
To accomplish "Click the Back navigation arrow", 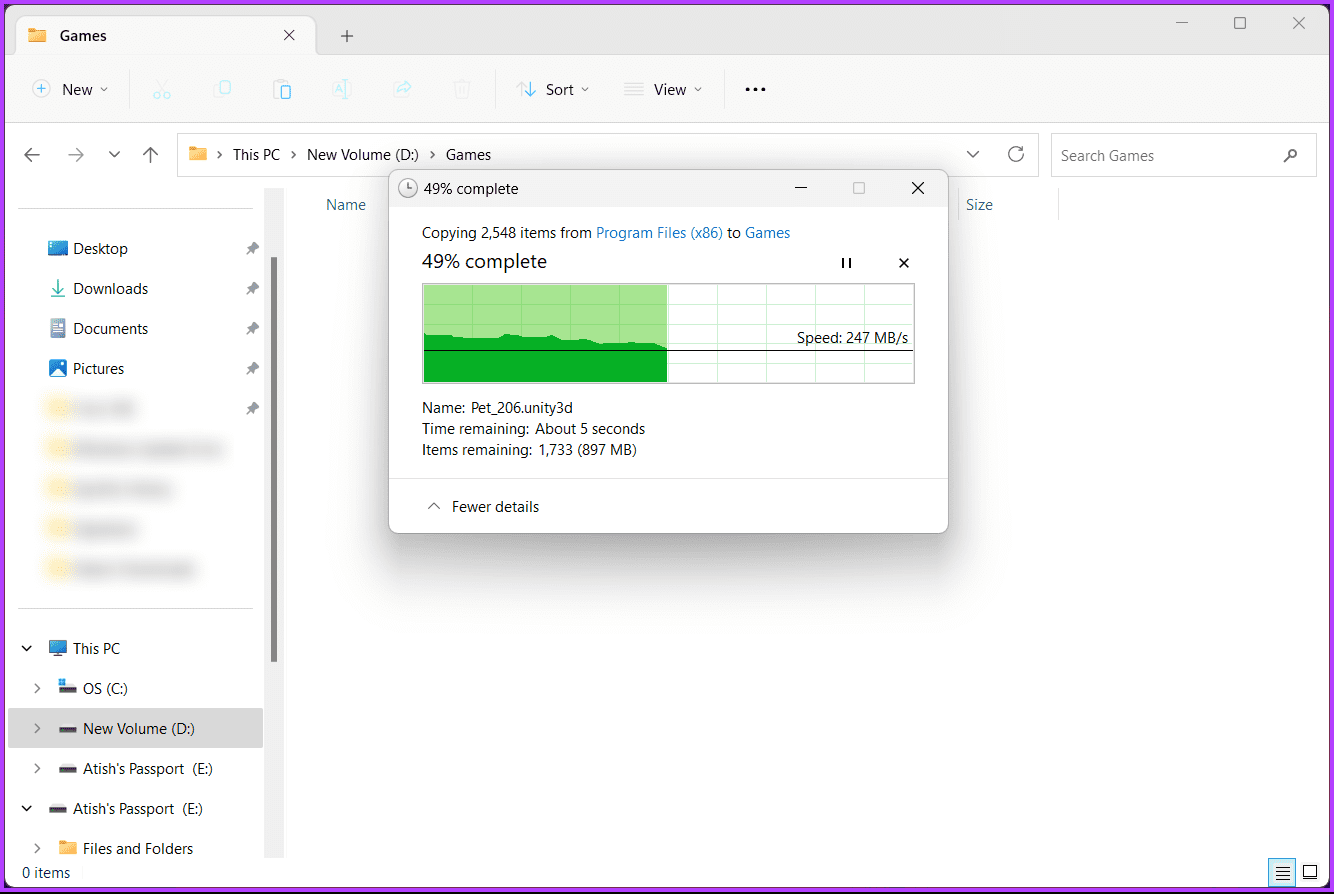I will 32,155.
